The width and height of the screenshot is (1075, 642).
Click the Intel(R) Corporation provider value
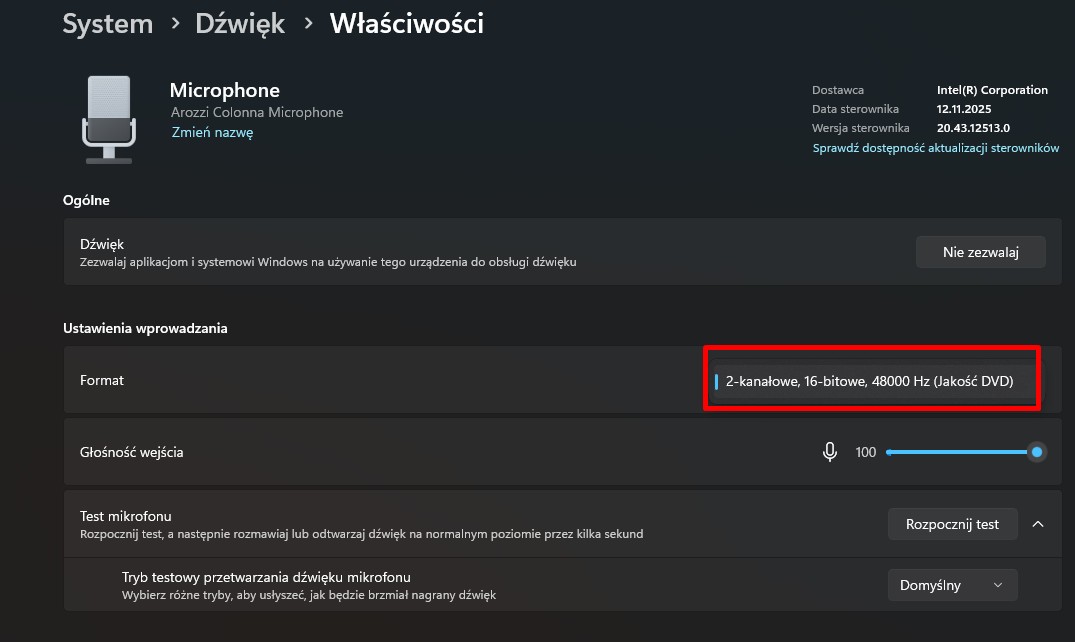coord(992,90)
